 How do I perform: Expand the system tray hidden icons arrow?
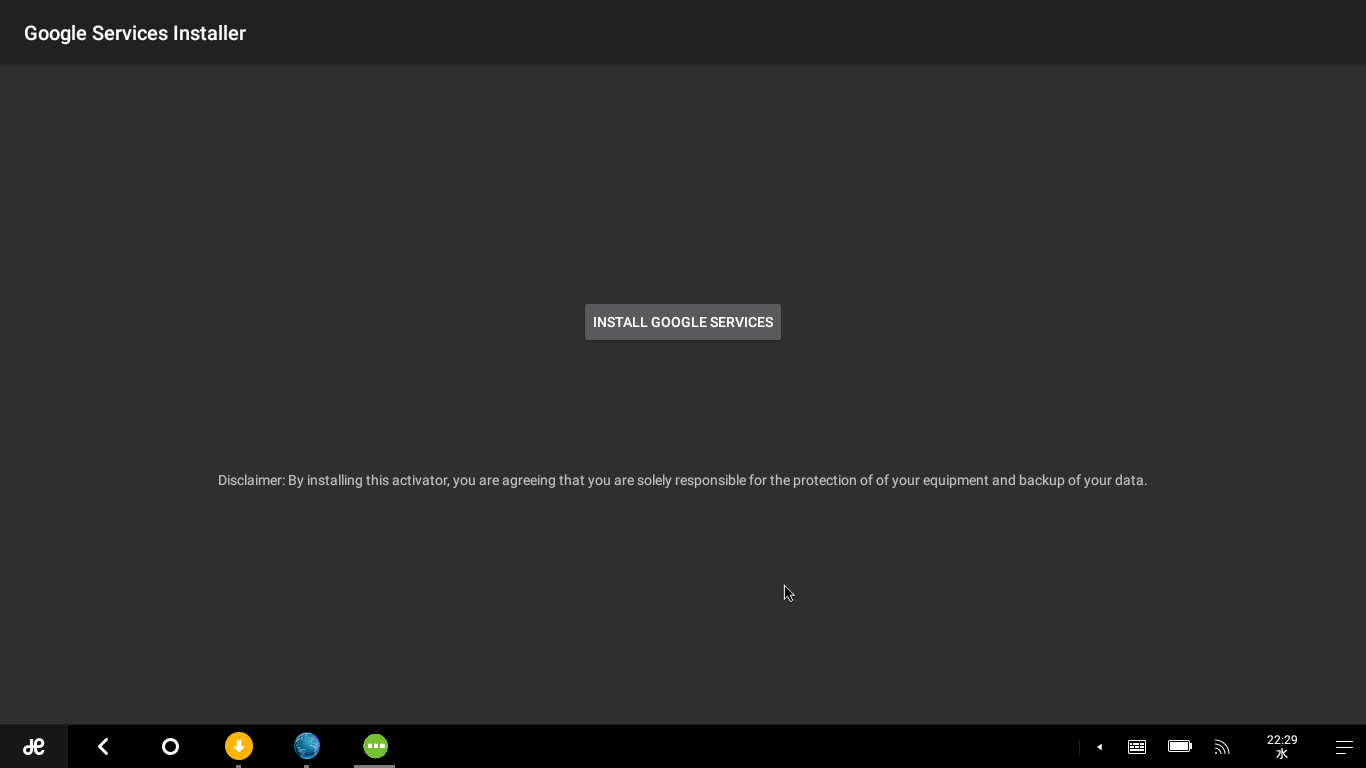tap(1099, 747)
